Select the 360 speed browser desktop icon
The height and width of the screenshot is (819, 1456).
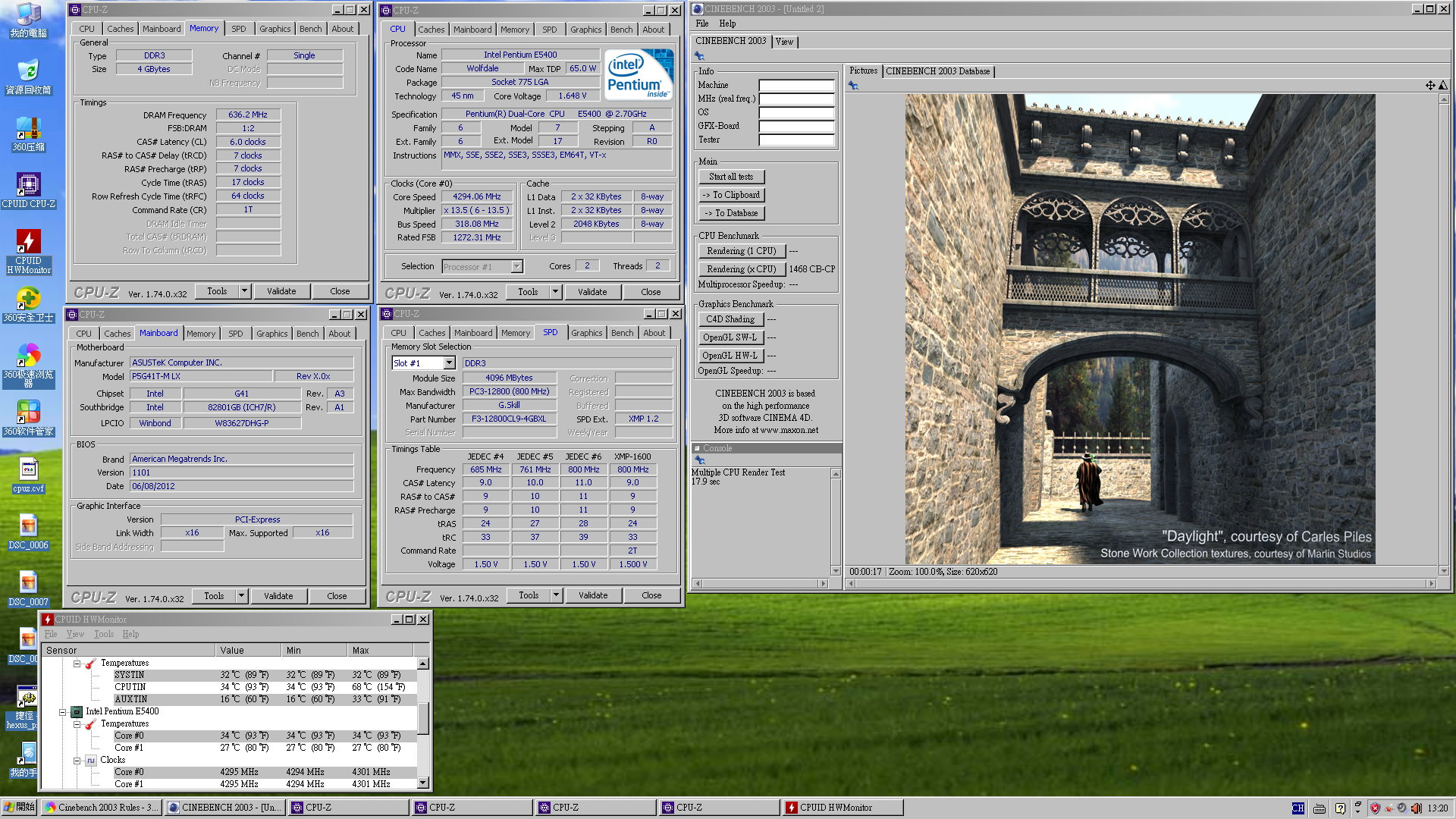click(x=28, y=366)
